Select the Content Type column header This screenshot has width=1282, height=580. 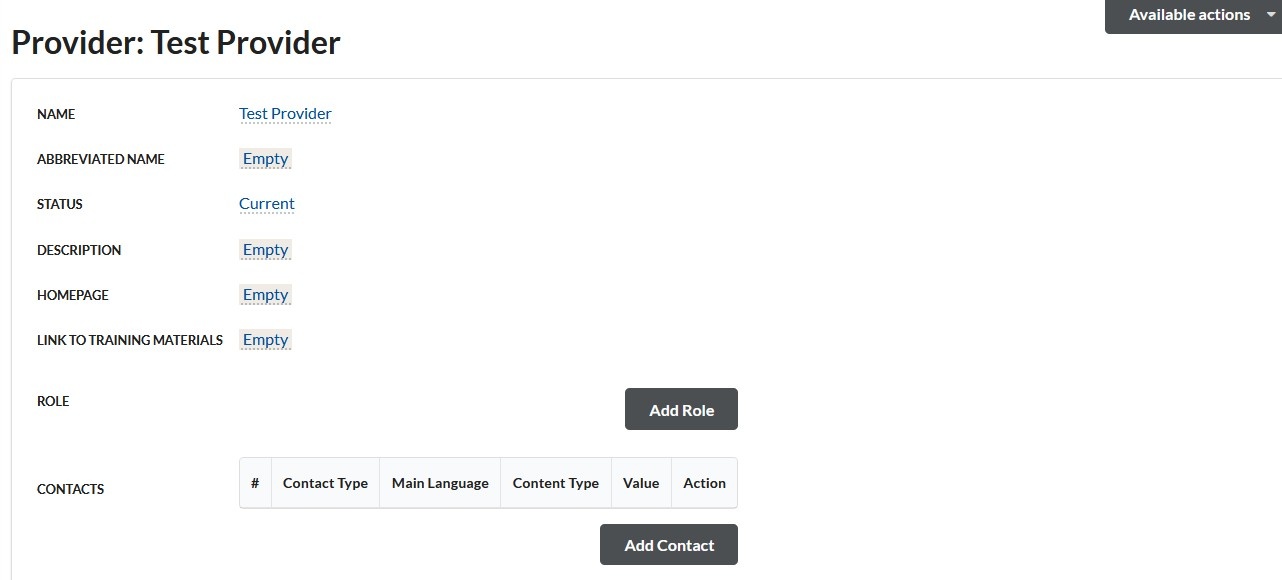(555, 483)
